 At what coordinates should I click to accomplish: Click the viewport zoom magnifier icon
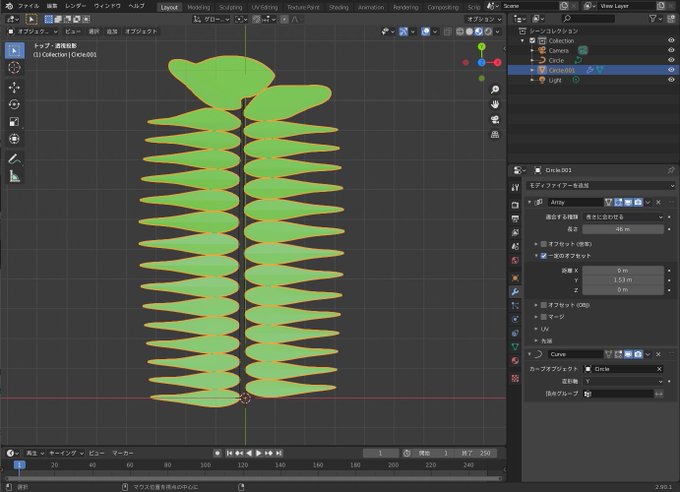pos(495,89)
